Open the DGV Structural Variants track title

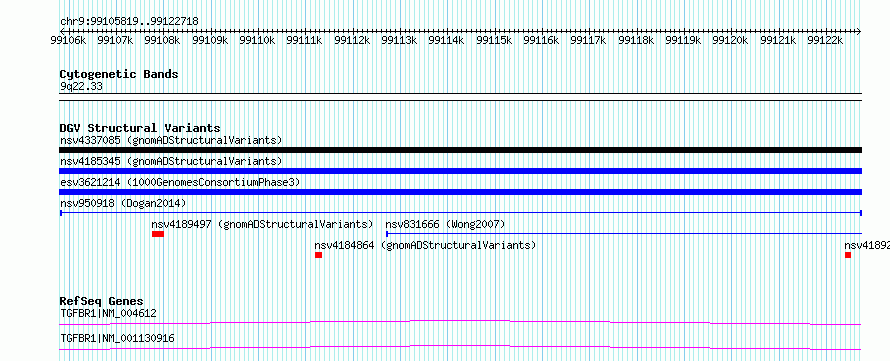coord(140,128)
